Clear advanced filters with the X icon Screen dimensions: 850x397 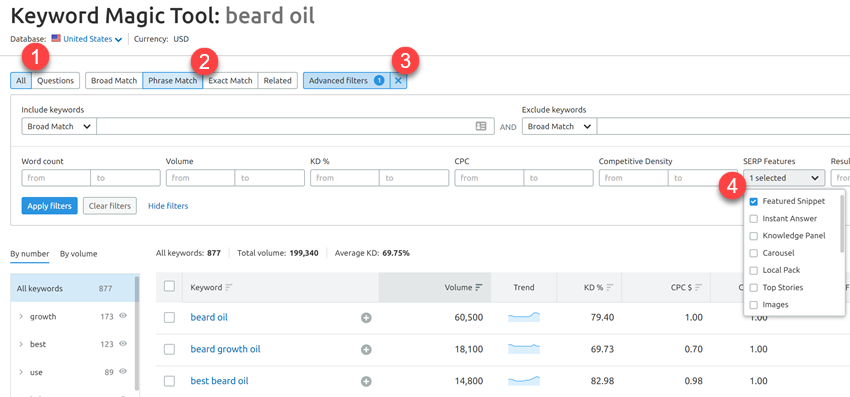tap(398, 81)
